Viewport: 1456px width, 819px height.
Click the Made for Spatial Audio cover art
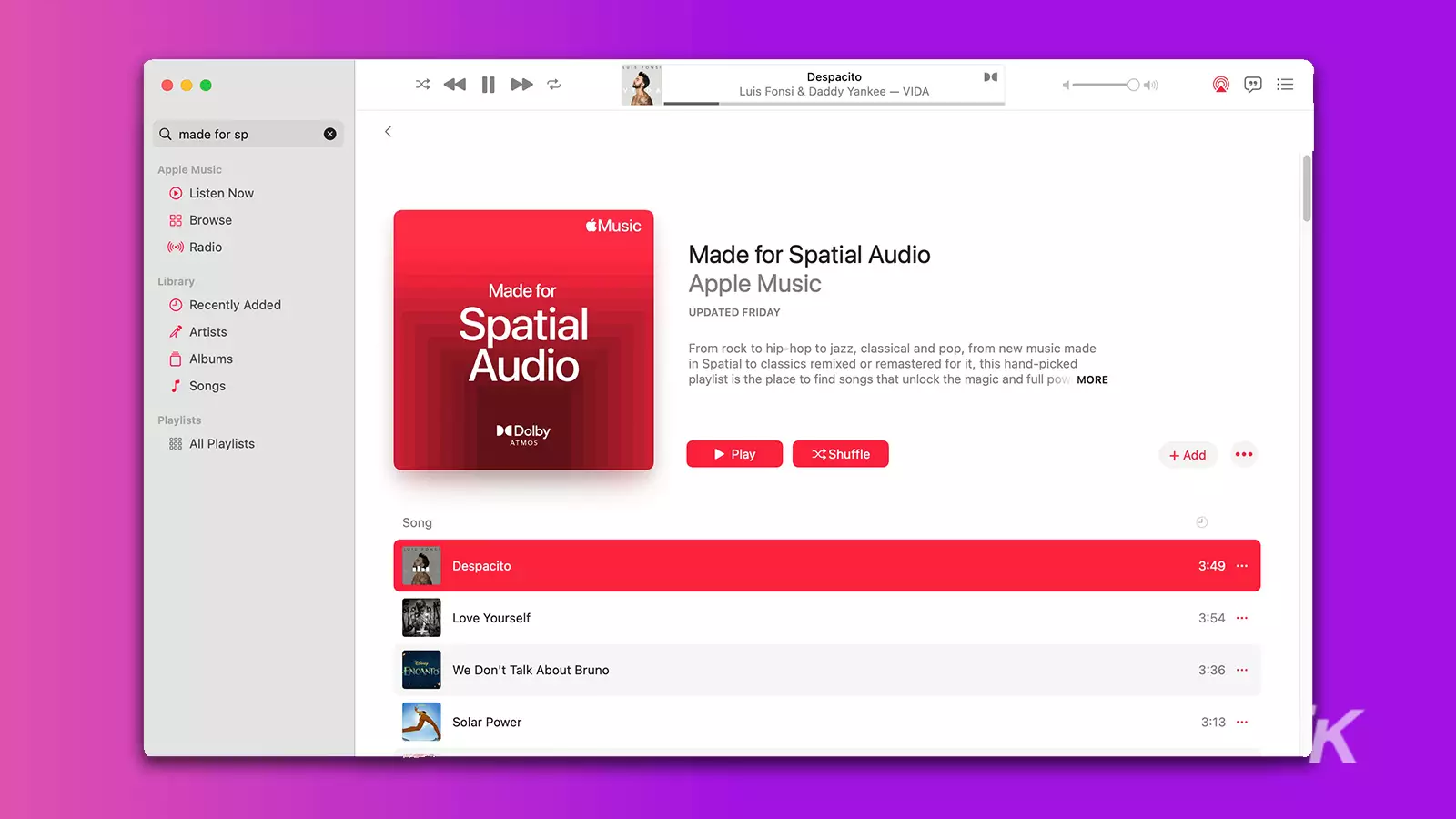(523, 340)
